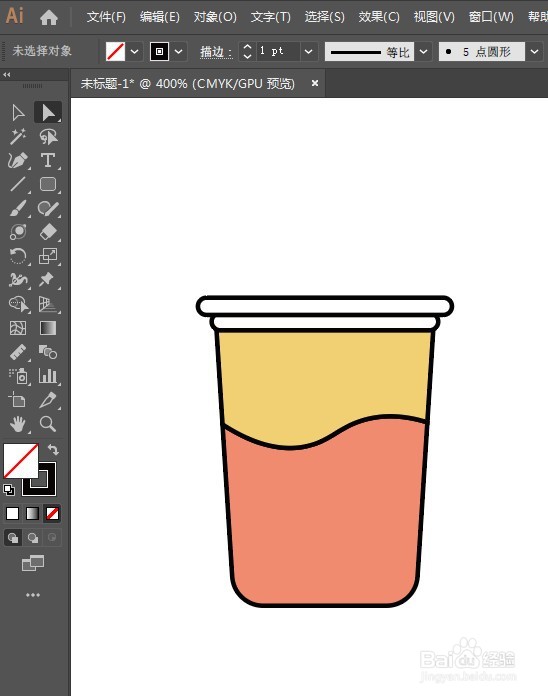The width and height of the screenshot is (548, 696).
Task: Open the 文件(F) menu
Action: tap(106, 17)
